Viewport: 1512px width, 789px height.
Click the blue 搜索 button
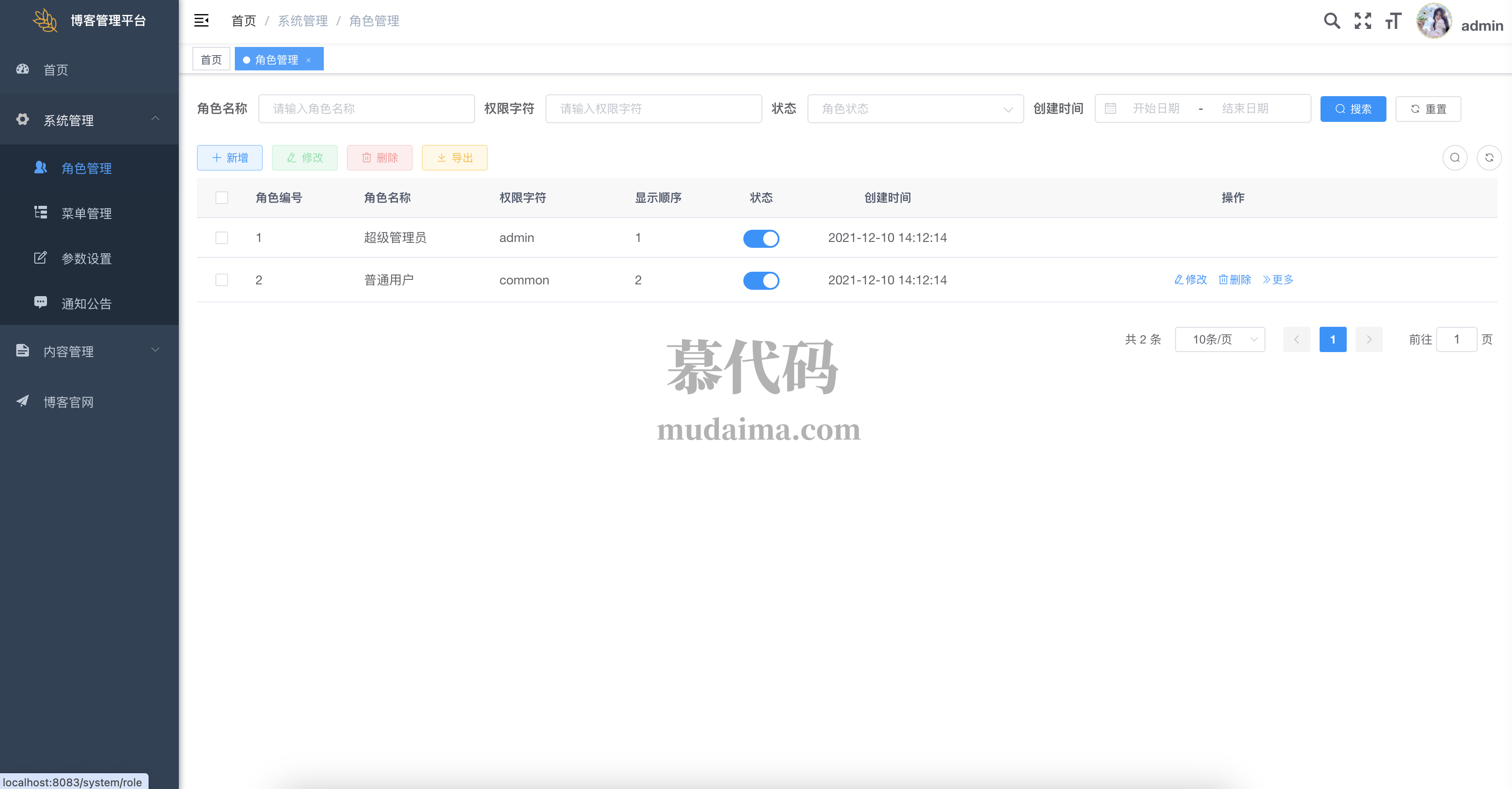(1353, 109)
